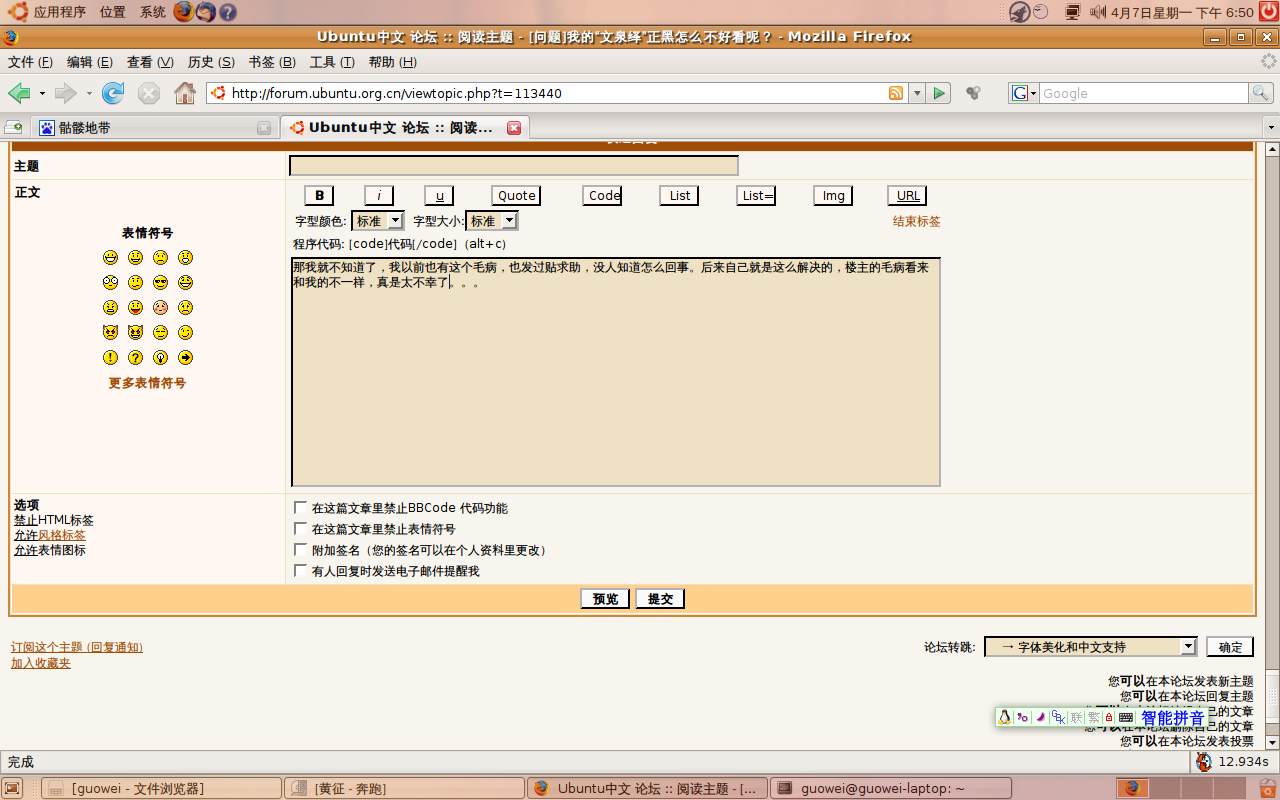Open the Back button history dropdown arrow
The height and width of the screenshot is (800, 1280).
[42, 94]
